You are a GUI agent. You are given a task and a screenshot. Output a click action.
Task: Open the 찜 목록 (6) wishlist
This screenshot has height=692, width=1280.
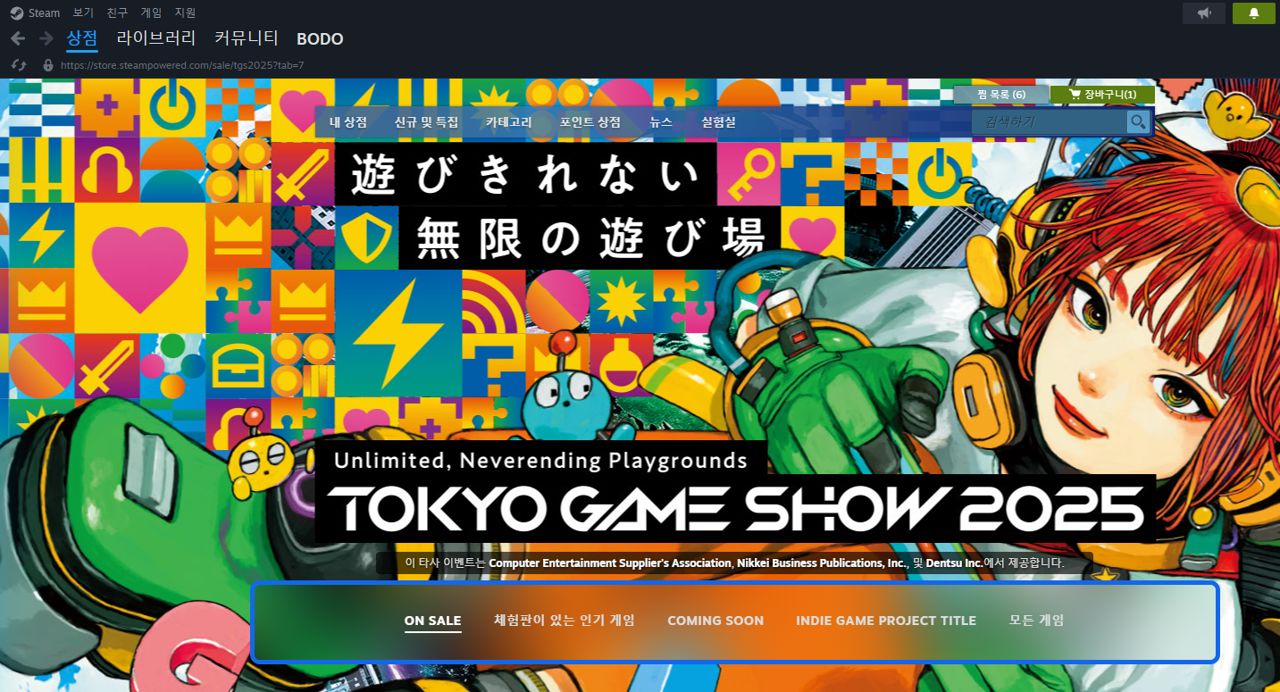tap(1000, 94)
